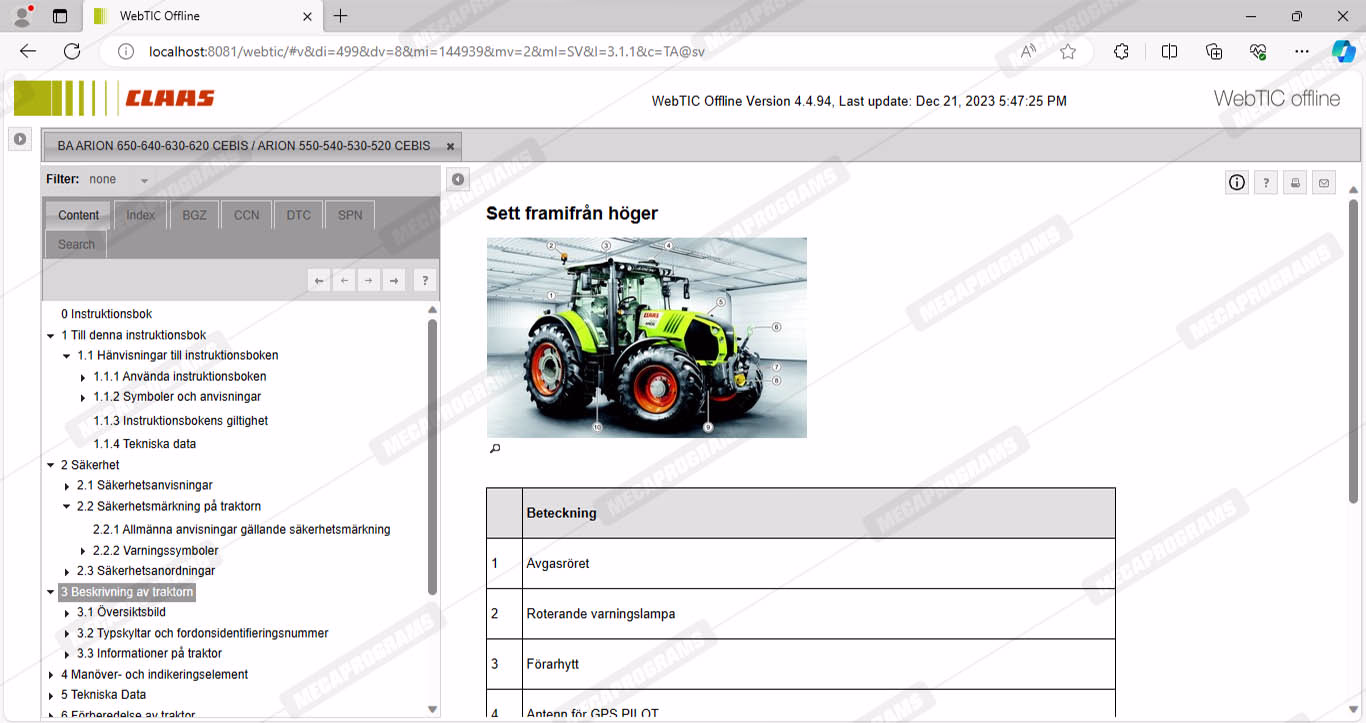The width and height of the screenshot is (1366, 723).
Task: Click the info icon above the document
Action: click(x=1237, y=182)
